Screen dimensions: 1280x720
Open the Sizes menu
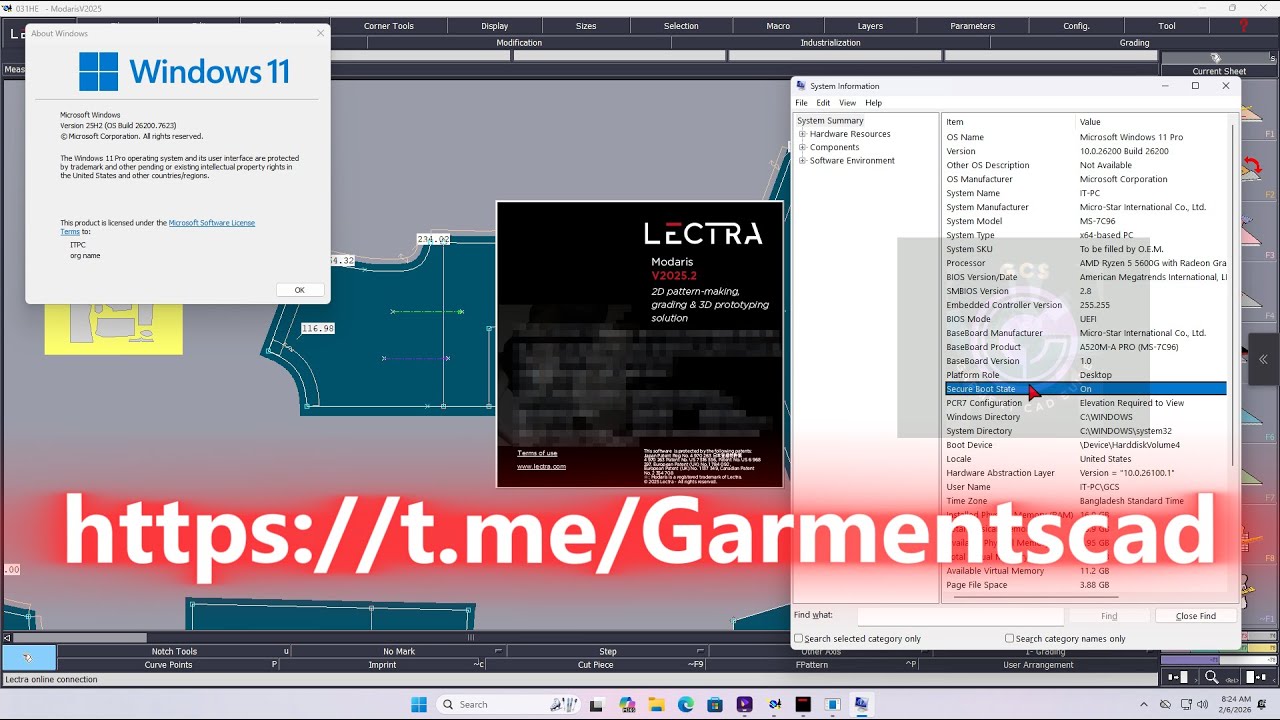click(586, 26)
